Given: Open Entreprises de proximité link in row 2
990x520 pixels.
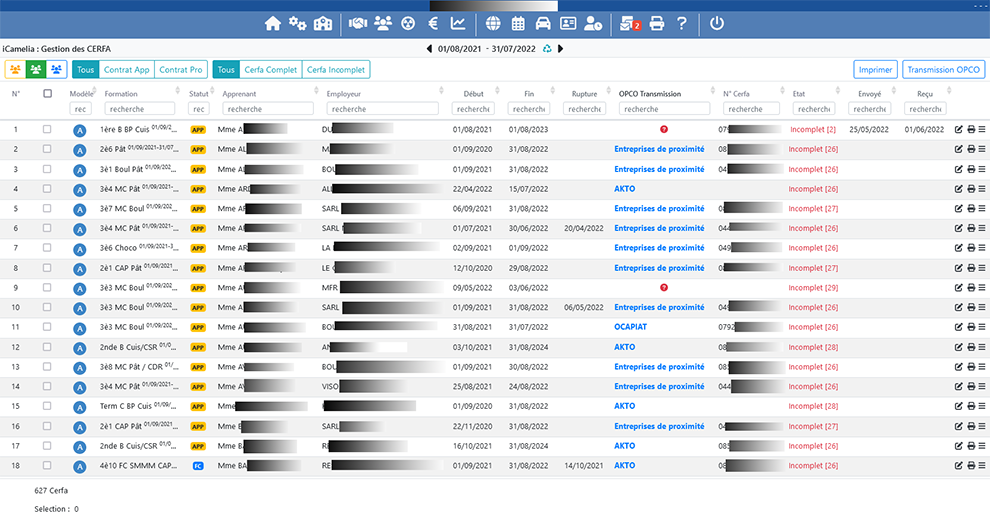Looking at the screenshot, I should (659, 150).
